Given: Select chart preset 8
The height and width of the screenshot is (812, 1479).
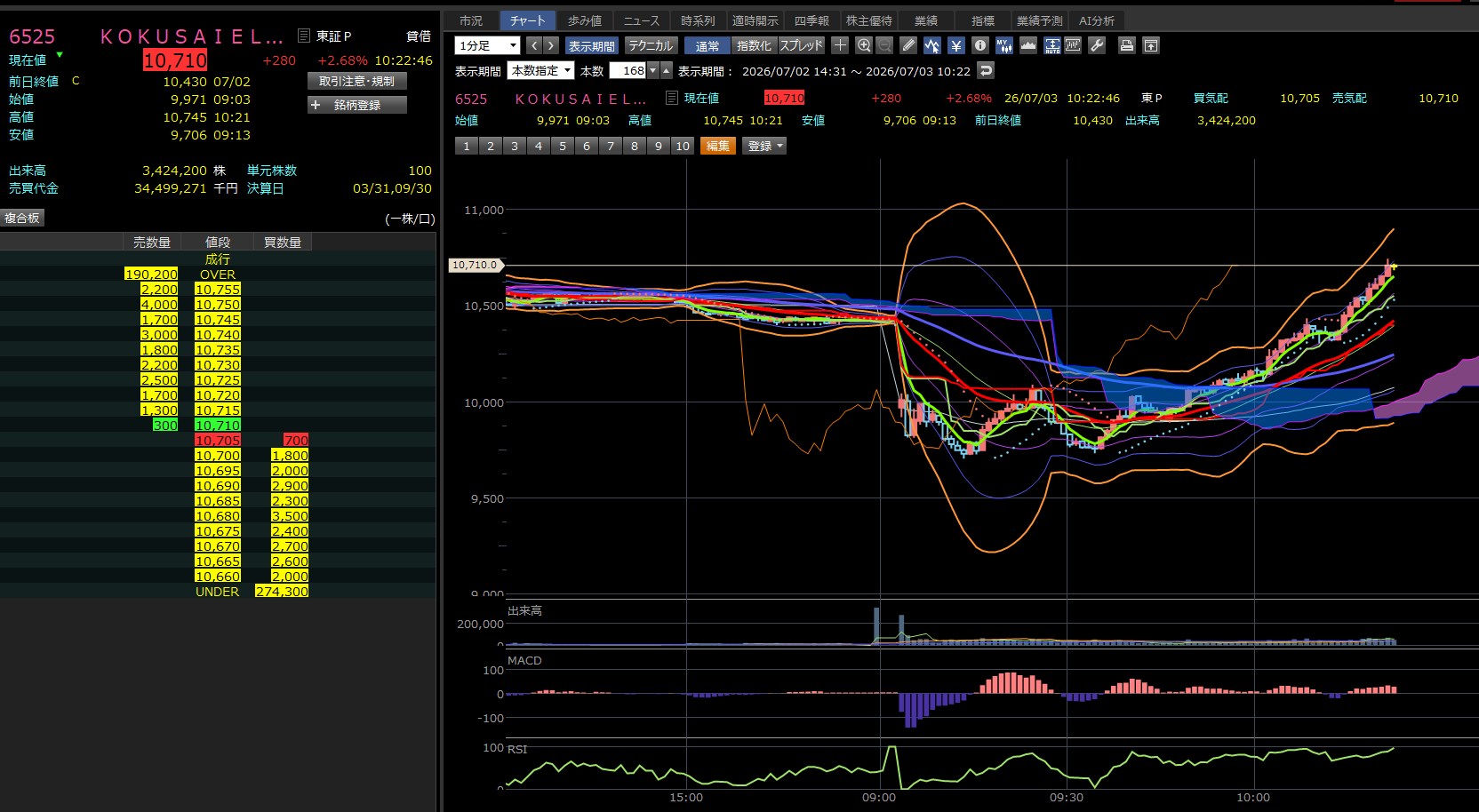Looking at the screenshot, I should (635, 146).
